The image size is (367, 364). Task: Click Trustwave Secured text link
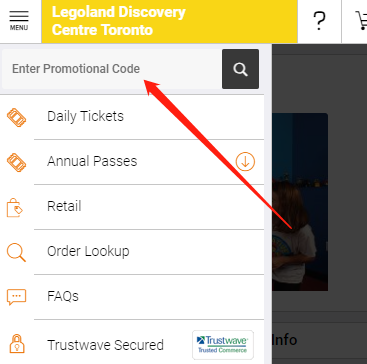click(105, 345)
